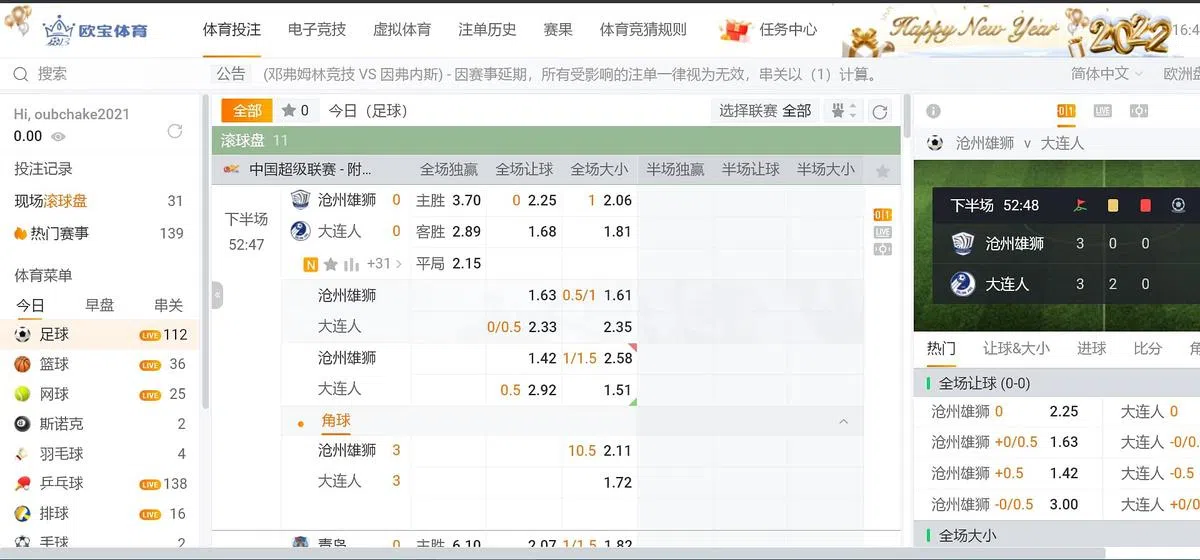Open the 电子竞技 top menu

coord(317,30)
